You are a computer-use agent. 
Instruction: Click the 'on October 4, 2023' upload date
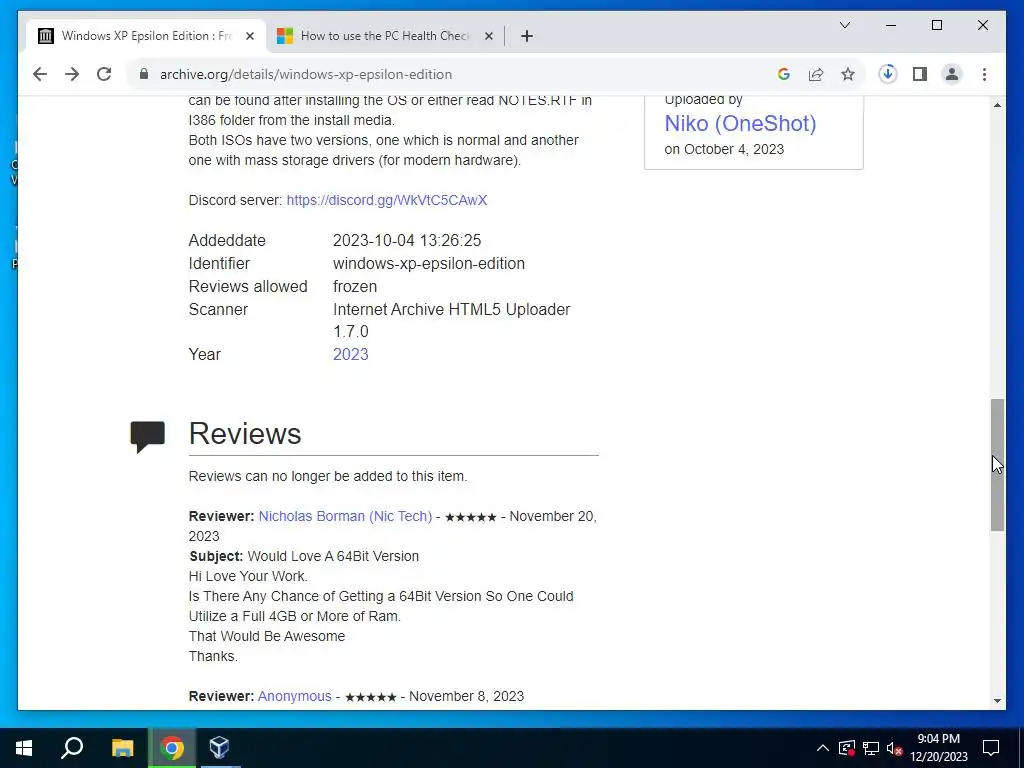tap(724, 149)
